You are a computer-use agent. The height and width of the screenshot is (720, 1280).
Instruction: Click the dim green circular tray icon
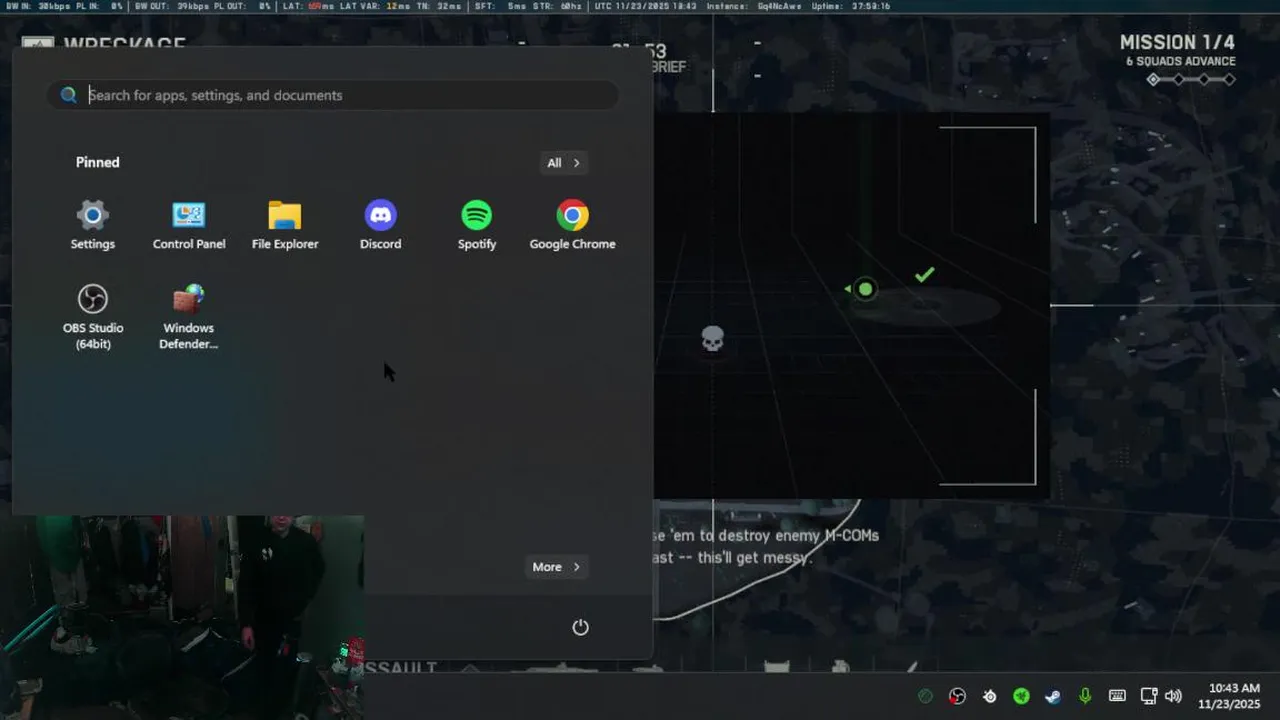click(x=926, y=696)
